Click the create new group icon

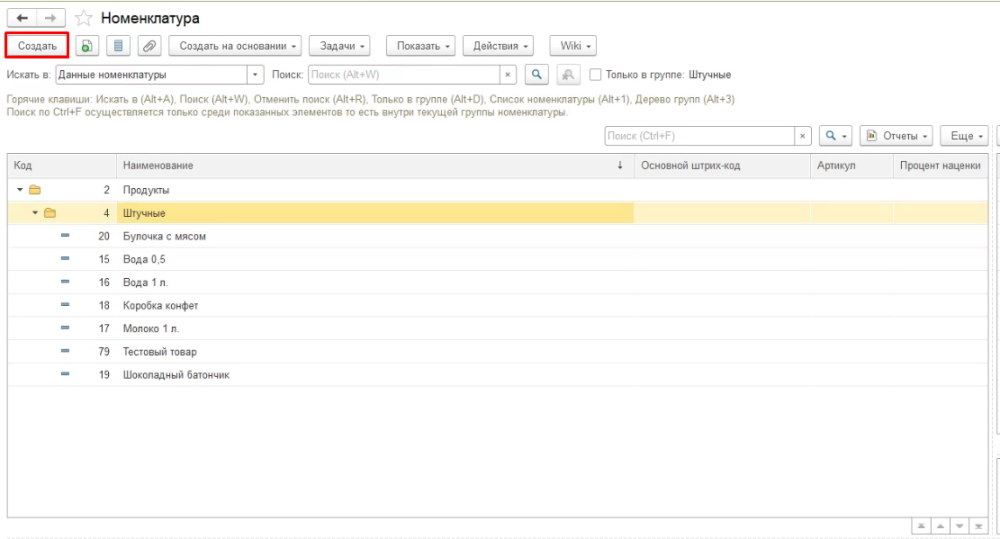[88, 46]
